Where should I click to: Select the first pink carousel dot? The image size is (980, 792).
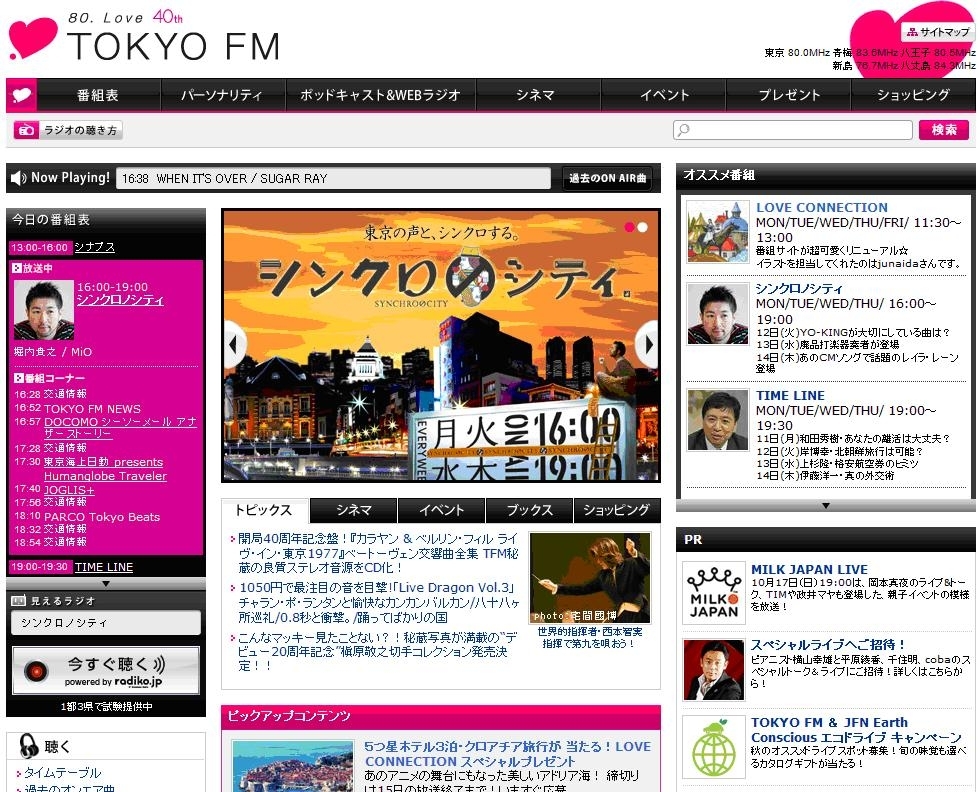(x=629, y=227)
